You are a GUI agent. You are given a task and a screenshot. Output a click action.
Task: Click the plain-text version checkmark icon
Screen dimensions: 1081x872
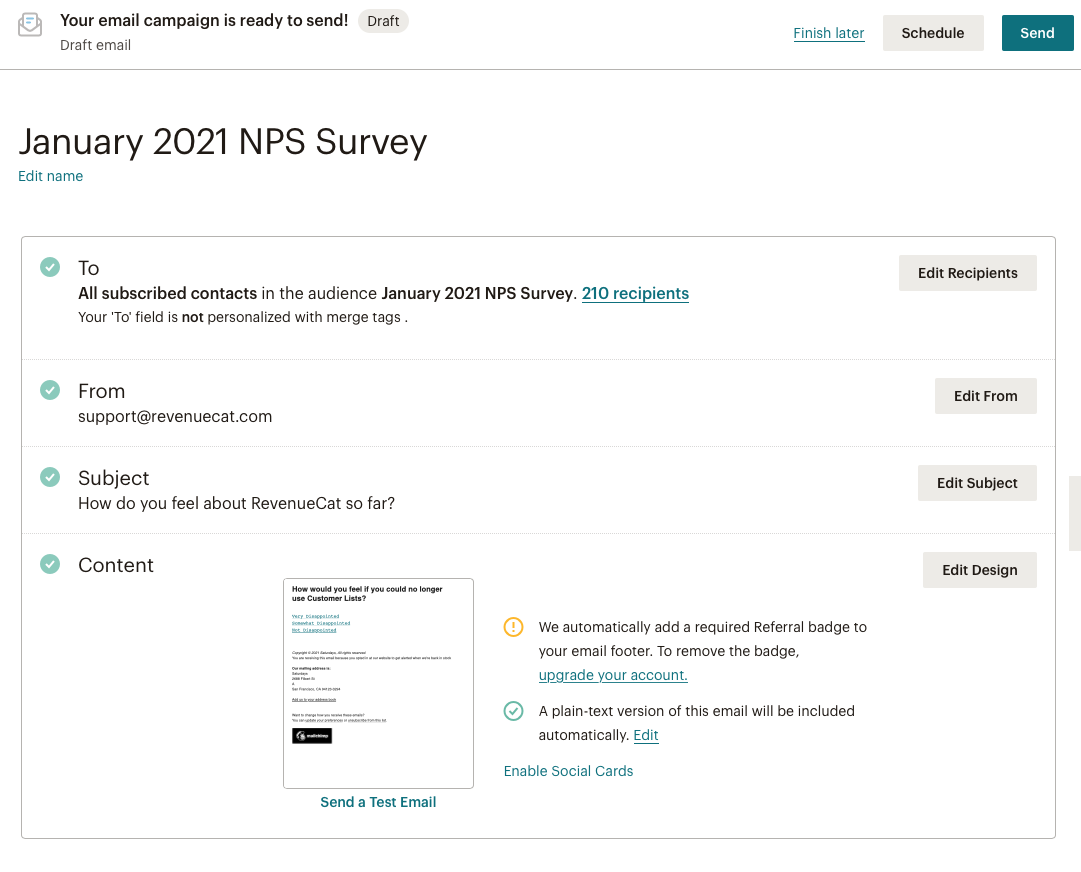click(514, 711)
